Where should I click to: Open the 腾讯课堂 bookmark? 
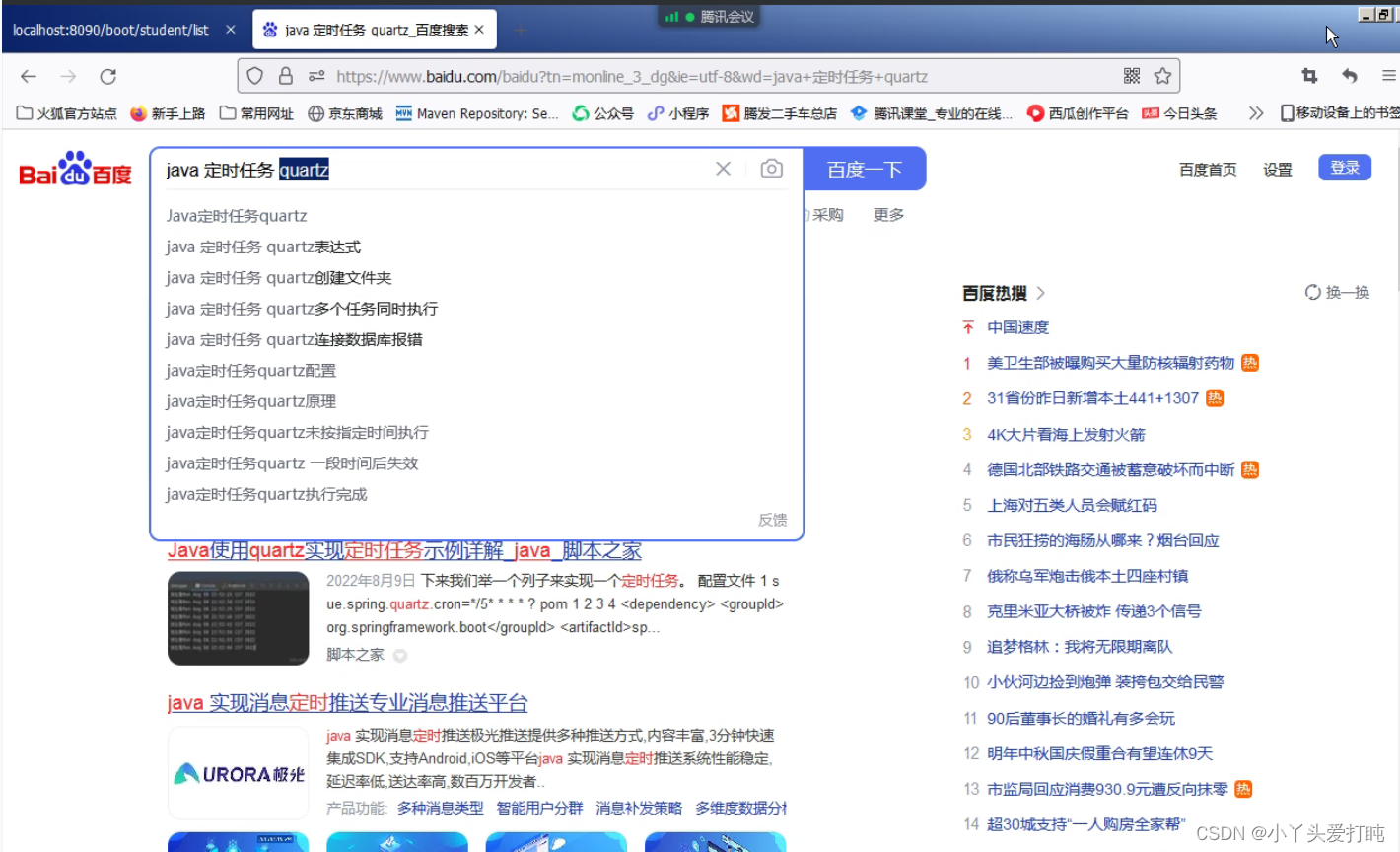click(x=932, y=113)
